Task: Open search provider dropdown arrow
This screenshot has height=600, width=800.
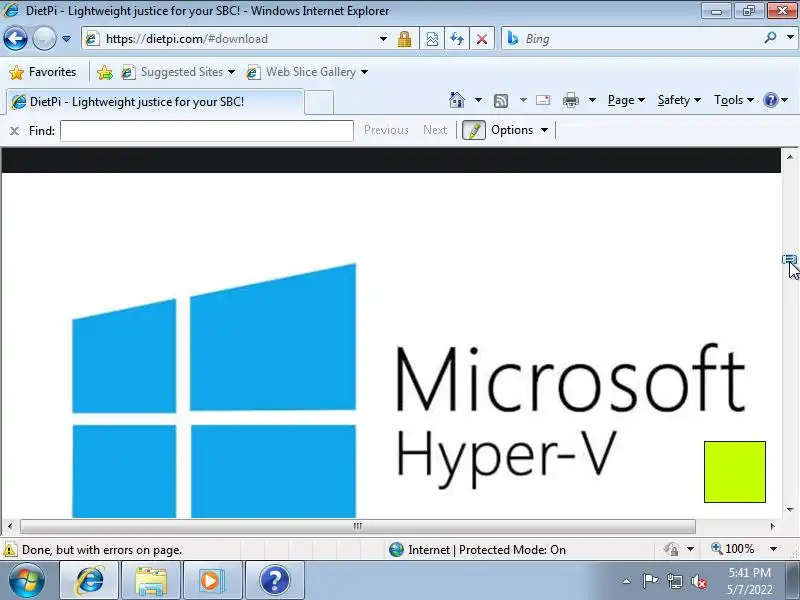Action: [790, 37]
